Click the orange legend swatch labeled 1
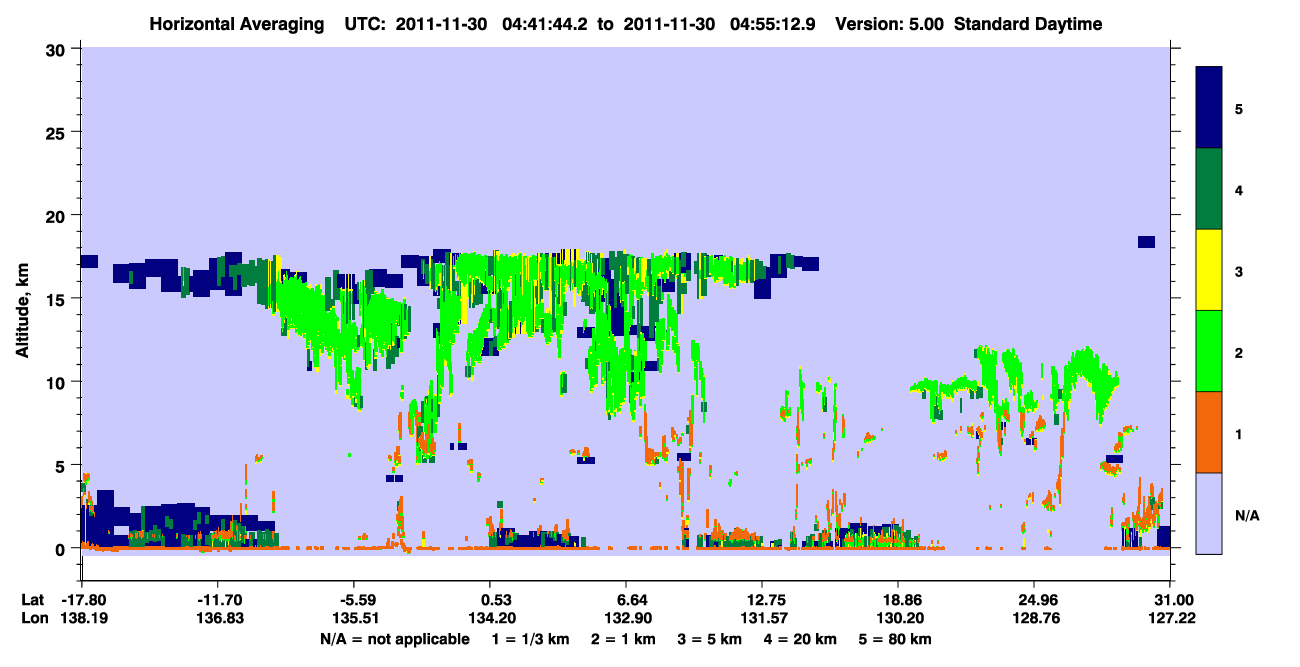Image resolution: width=1300 pixels, height=667 pixels. (x=1209, y=432)
